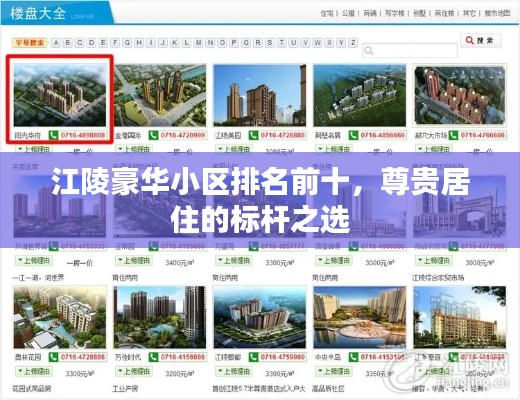Filter listings by letter Z

pos(353,43)
